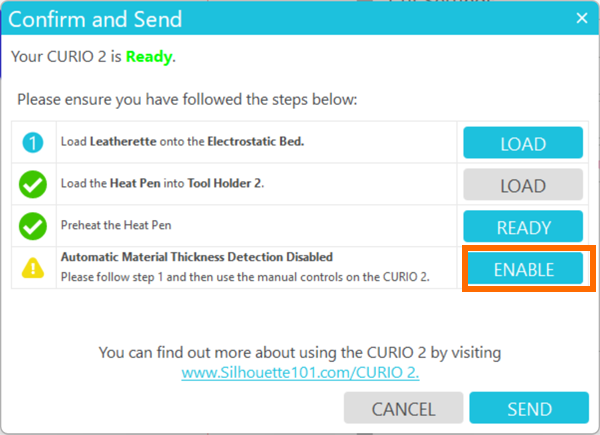
Task: Select the Load Leatherette instruction text
Action: click(x=182, y=142)
